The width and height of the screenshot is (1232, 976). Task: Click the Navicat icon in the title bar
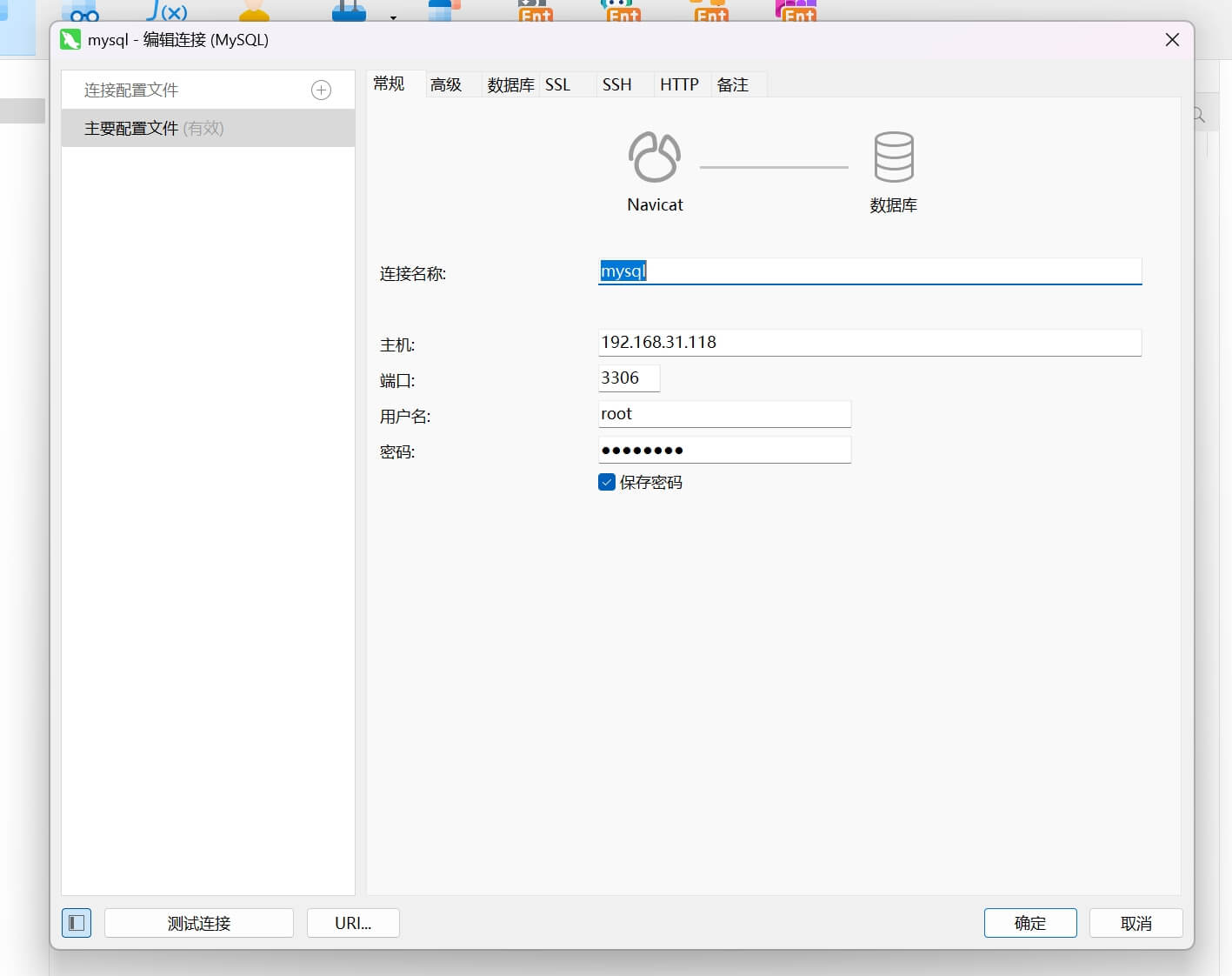point(70,40)
